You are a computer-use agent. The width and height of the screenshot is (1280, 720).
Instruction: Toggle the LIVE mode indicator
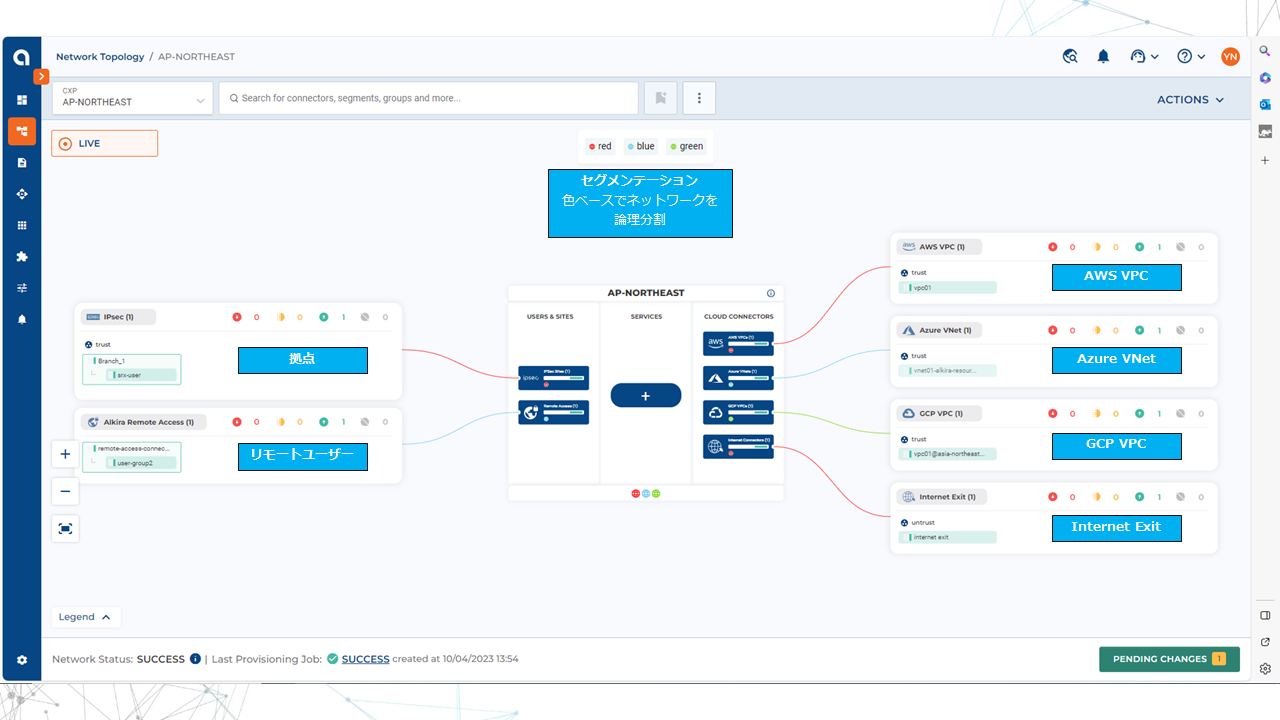[x=104, y=144]
